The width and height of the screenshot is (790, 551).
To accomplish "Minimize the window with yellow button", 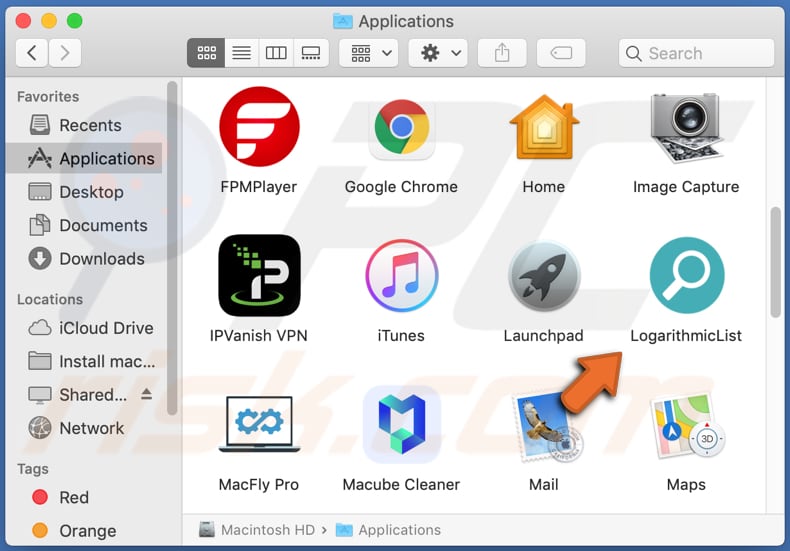I will [x=49, y=21].
